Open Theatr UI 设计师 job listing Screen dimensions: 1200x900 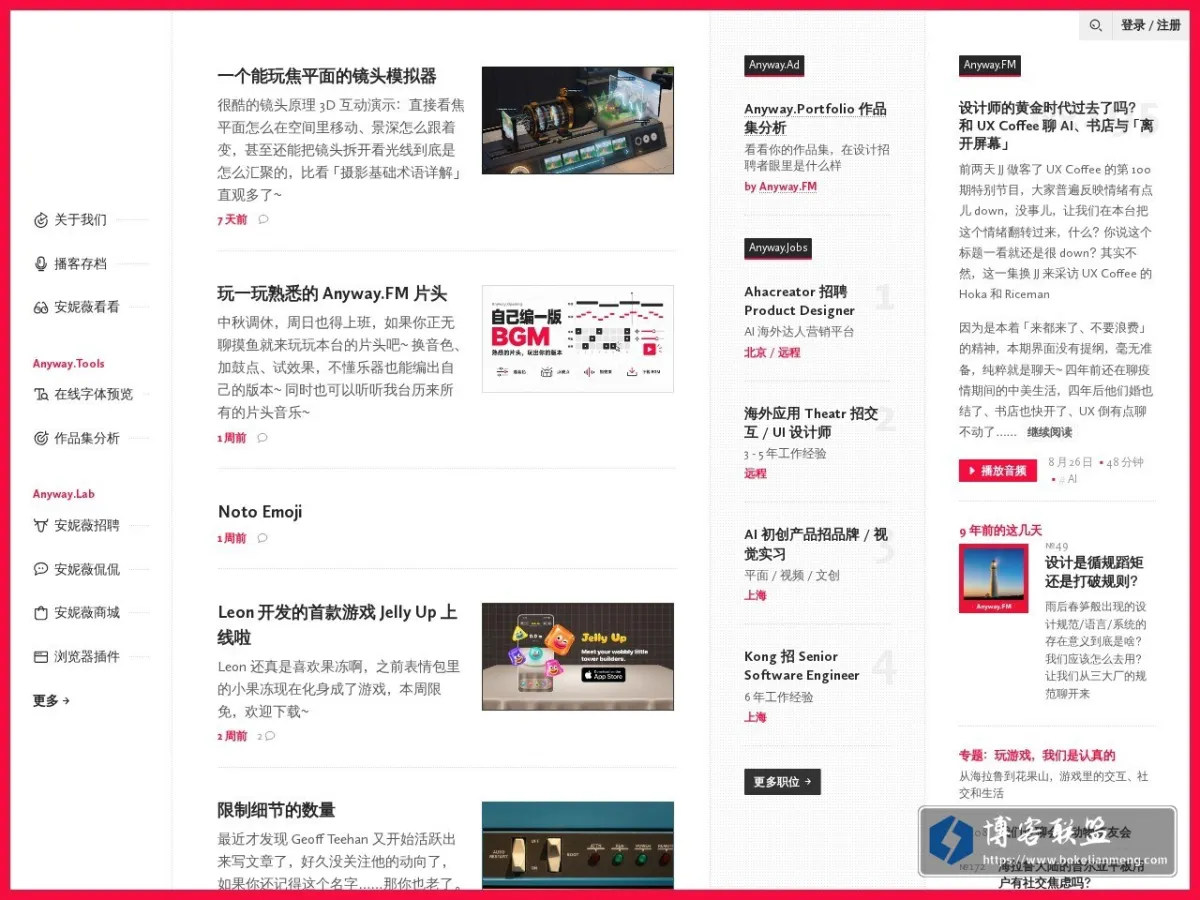[x=811, y=423]
